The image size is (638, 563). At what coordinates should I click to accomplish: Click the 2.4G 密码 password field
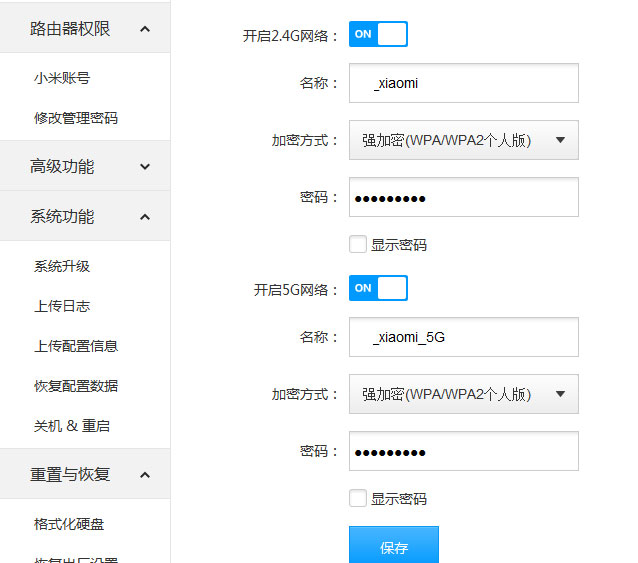point(464,197)
